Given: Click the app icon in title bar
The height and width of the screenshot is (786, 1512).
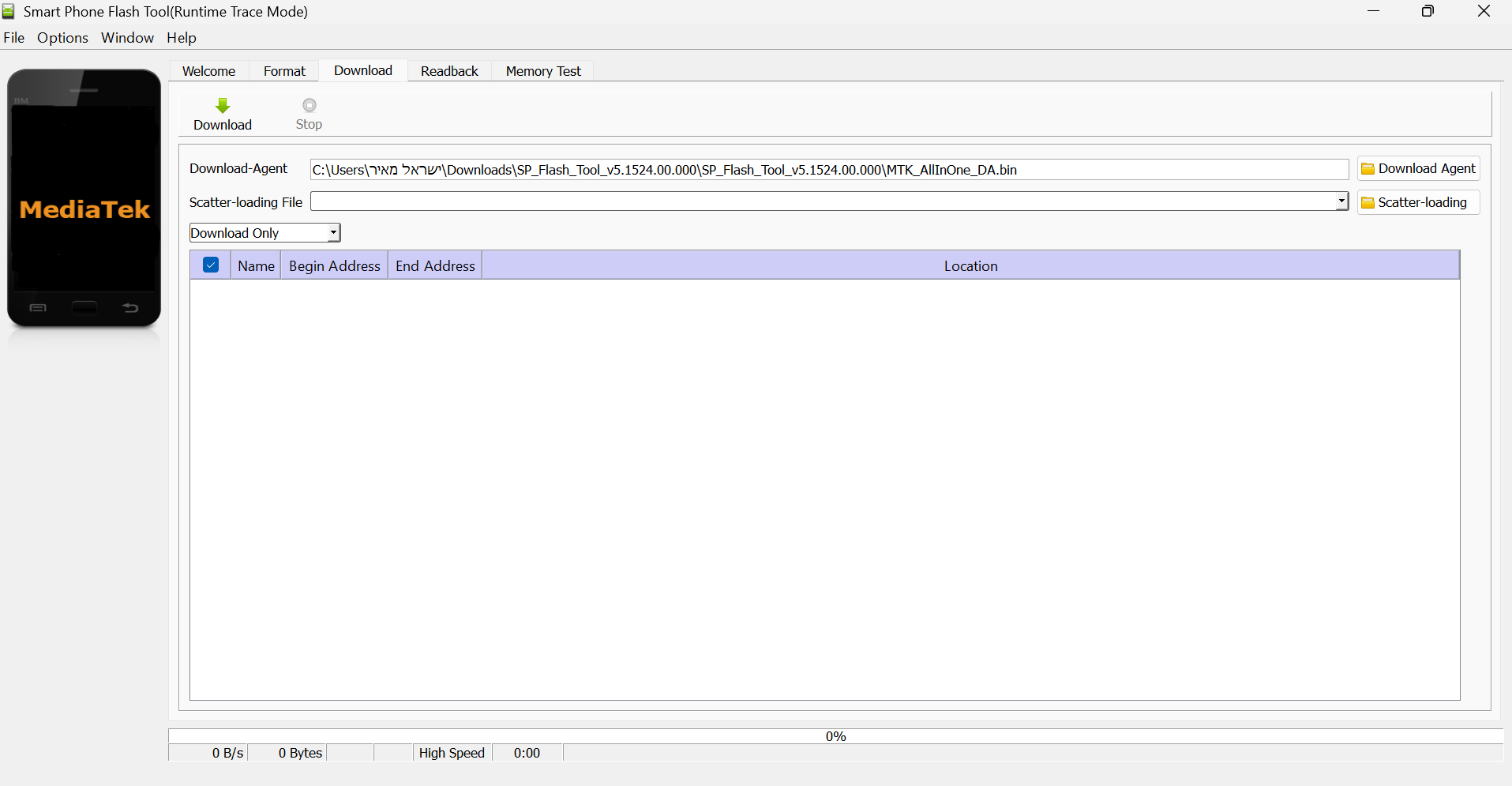Looking at the screenshot, I should 9,11.
